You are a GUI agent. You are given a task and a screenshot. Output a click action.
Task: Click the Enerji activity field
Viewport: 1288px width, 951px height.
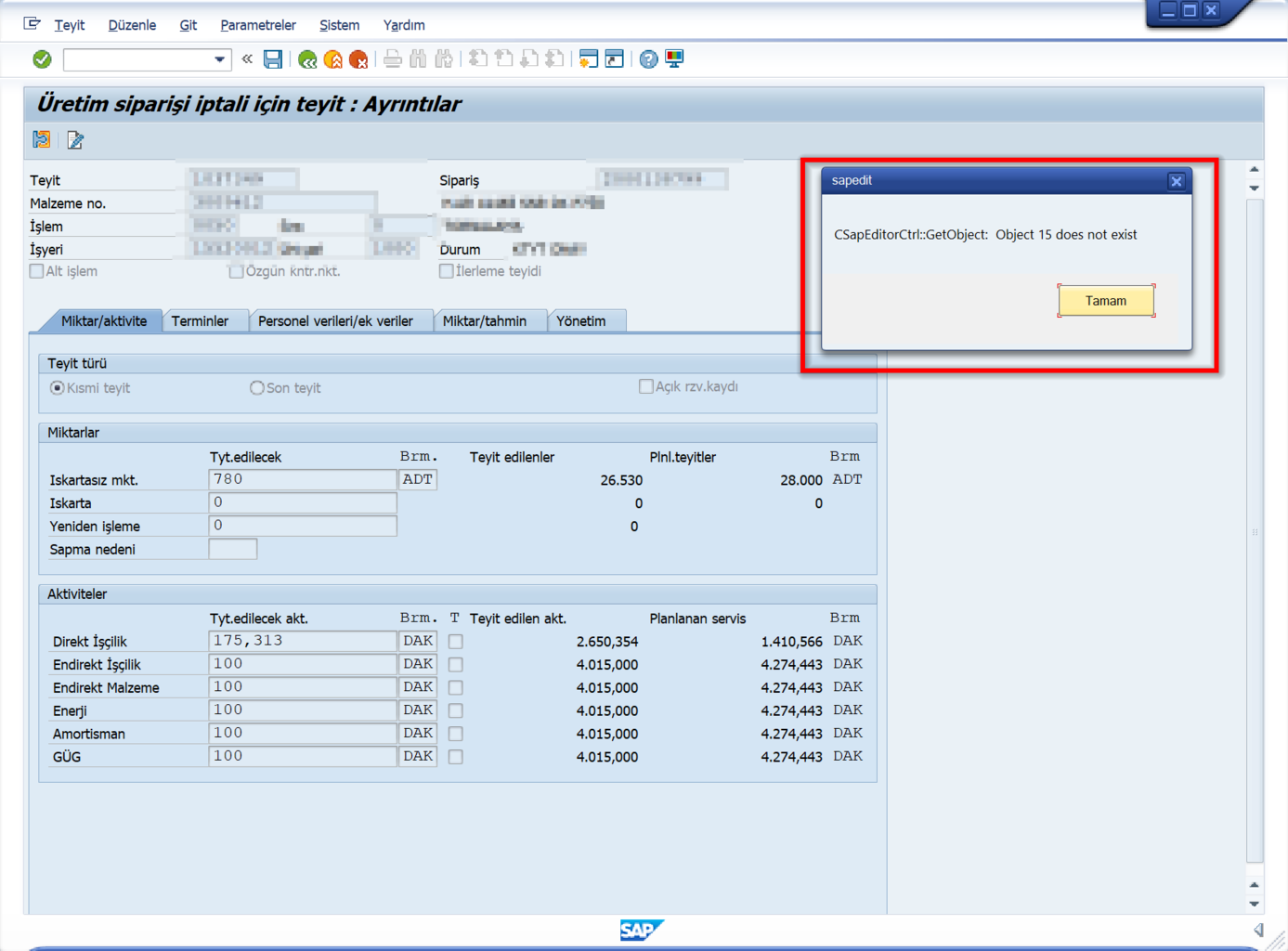303,710
